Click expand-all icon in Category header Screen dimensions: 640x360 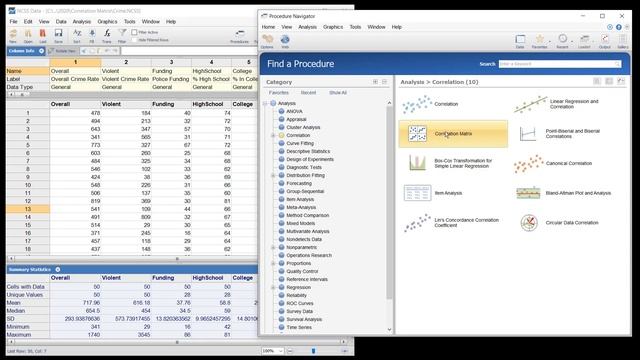pyautogui.click(x=375, y=82)
